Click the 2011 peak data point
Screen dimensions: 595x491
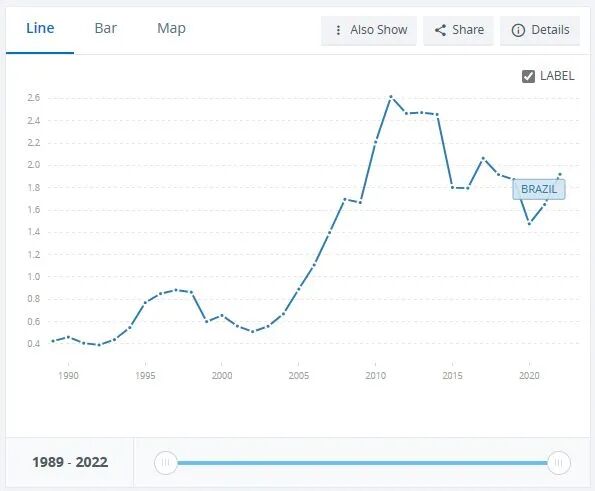pos(391,97)
